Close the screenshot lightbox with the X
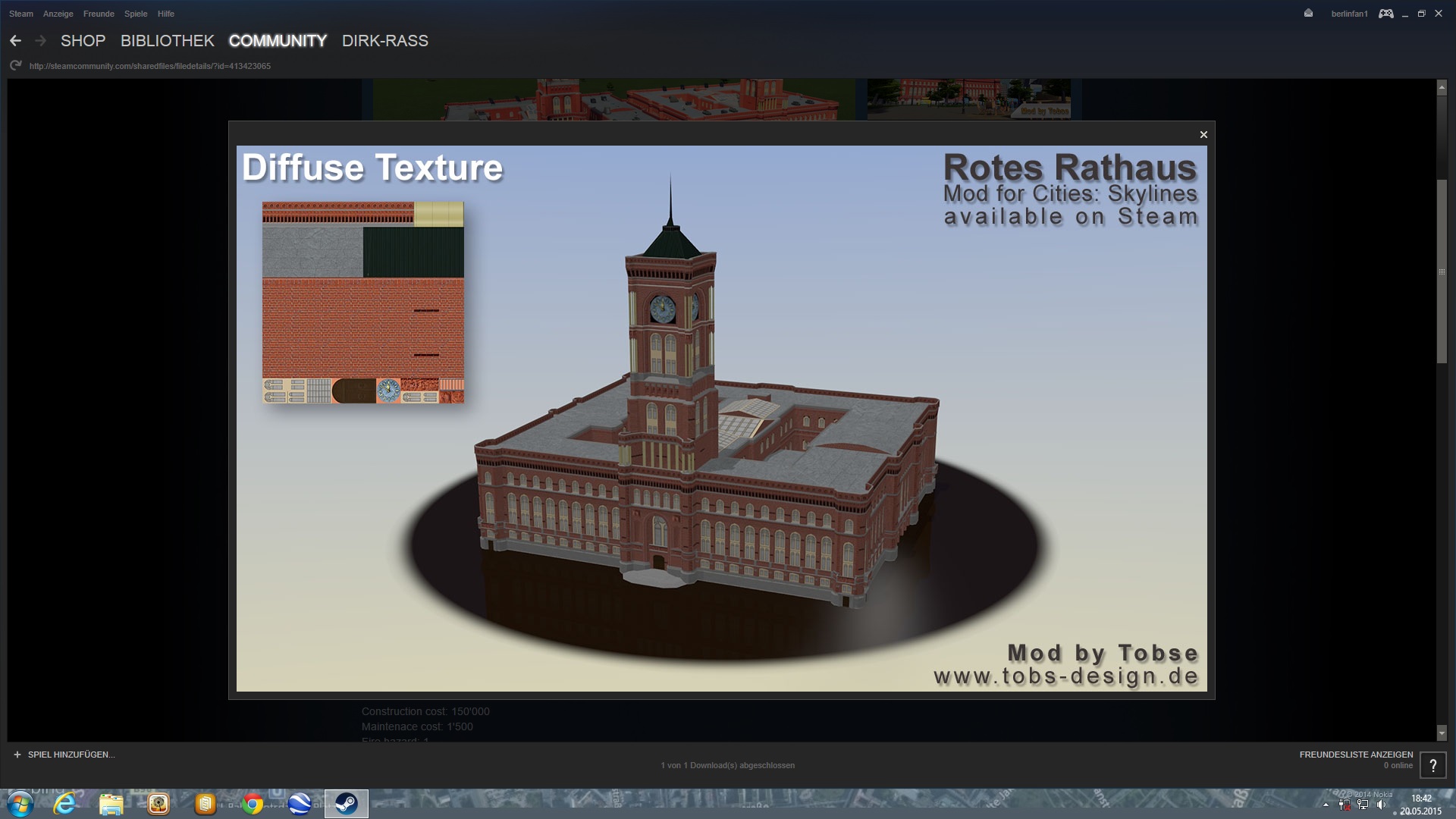Screen dimensions: 1456x819 coord(1203,135)
